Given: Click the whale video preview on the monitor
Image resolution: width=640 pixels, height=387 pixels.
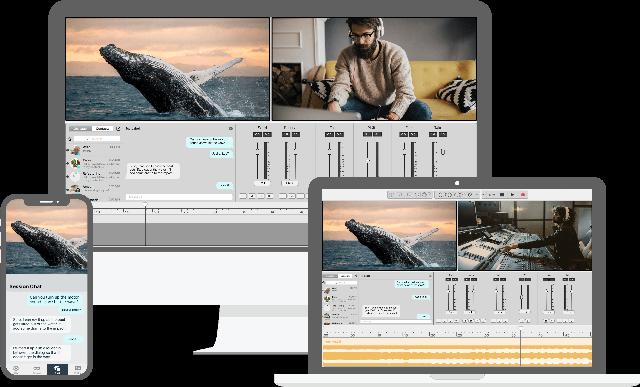Looking at the screenshot, I should point(167,69).
